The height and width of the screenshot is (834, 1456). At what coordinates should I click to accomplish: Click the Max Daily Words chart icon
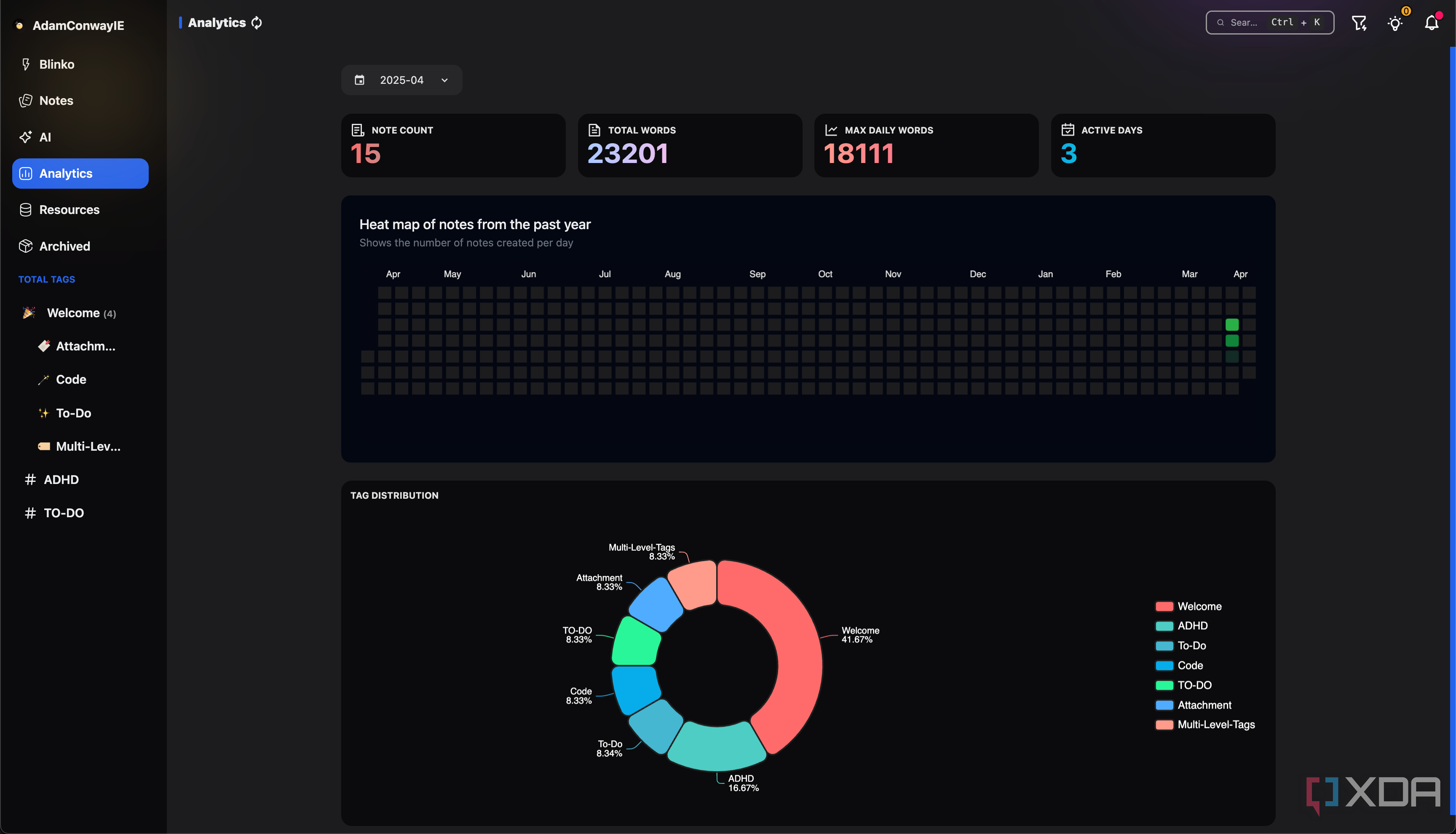coord(831,130)
